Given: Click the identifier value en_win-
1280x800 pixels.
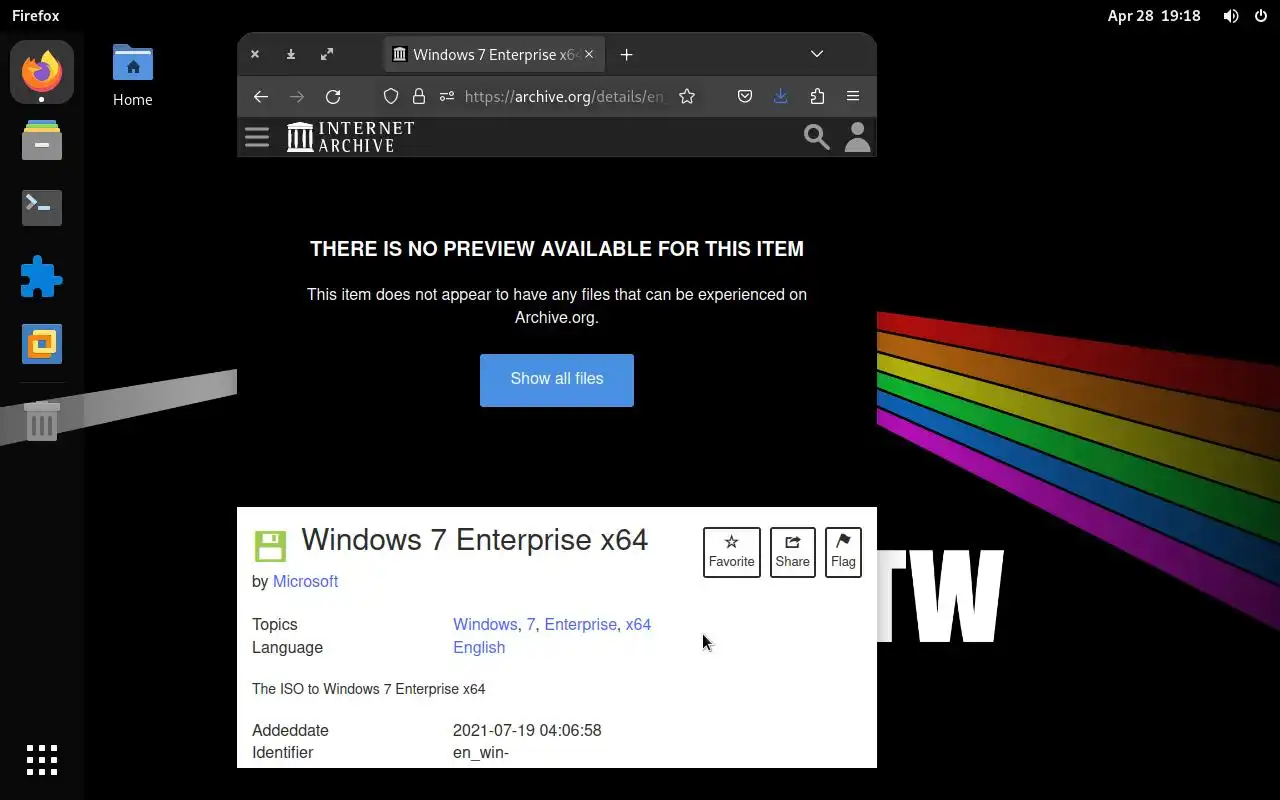Looking at the screenshot, I should point(481,752).
